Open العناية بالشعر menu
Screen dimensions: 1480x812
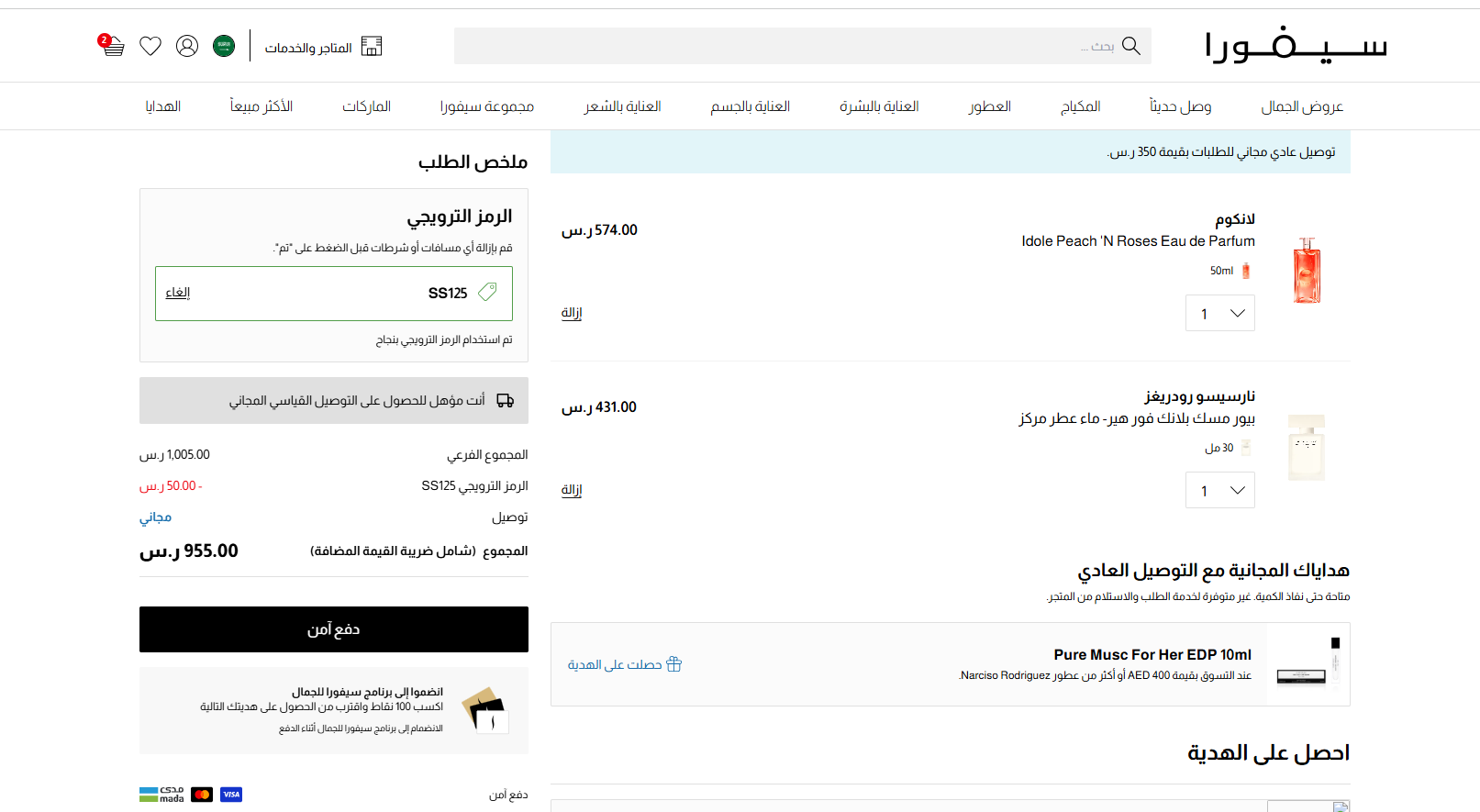pos(622,106)
